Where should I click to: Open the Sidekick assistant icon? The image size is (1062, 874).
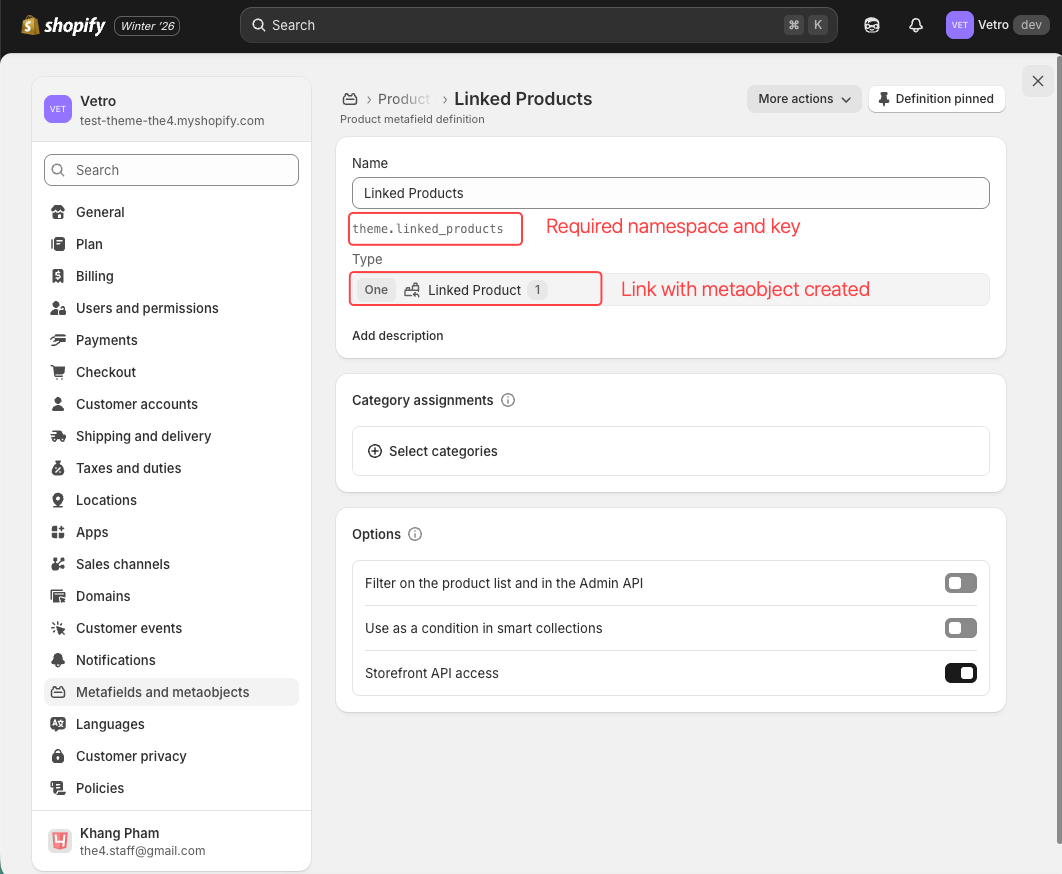(871, 25)
